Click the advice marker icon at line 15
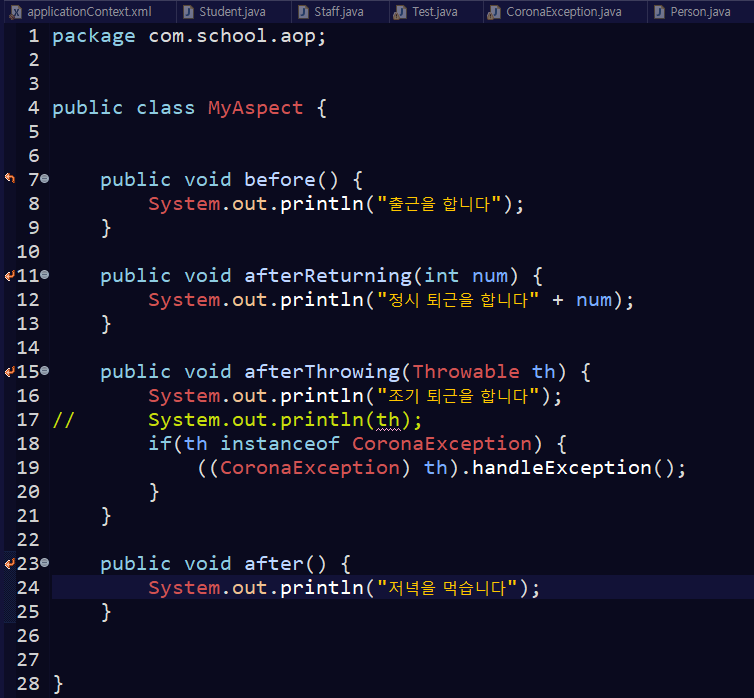Viewport: 754px width, 698px height. pyautogui.click(x=10, y=372)
